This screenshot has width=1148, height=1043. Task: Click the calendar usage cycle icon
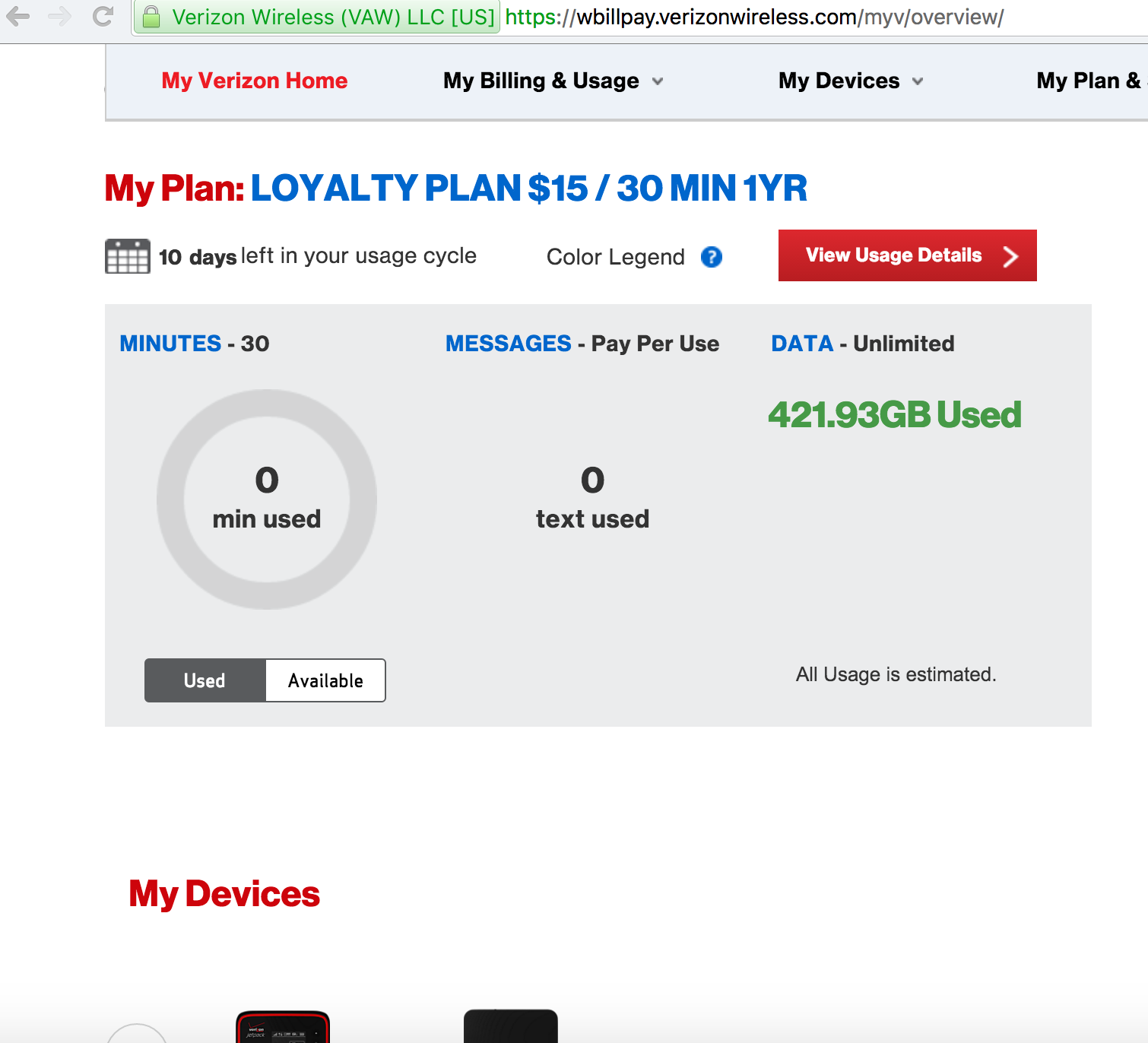click(x=128, y=256)
